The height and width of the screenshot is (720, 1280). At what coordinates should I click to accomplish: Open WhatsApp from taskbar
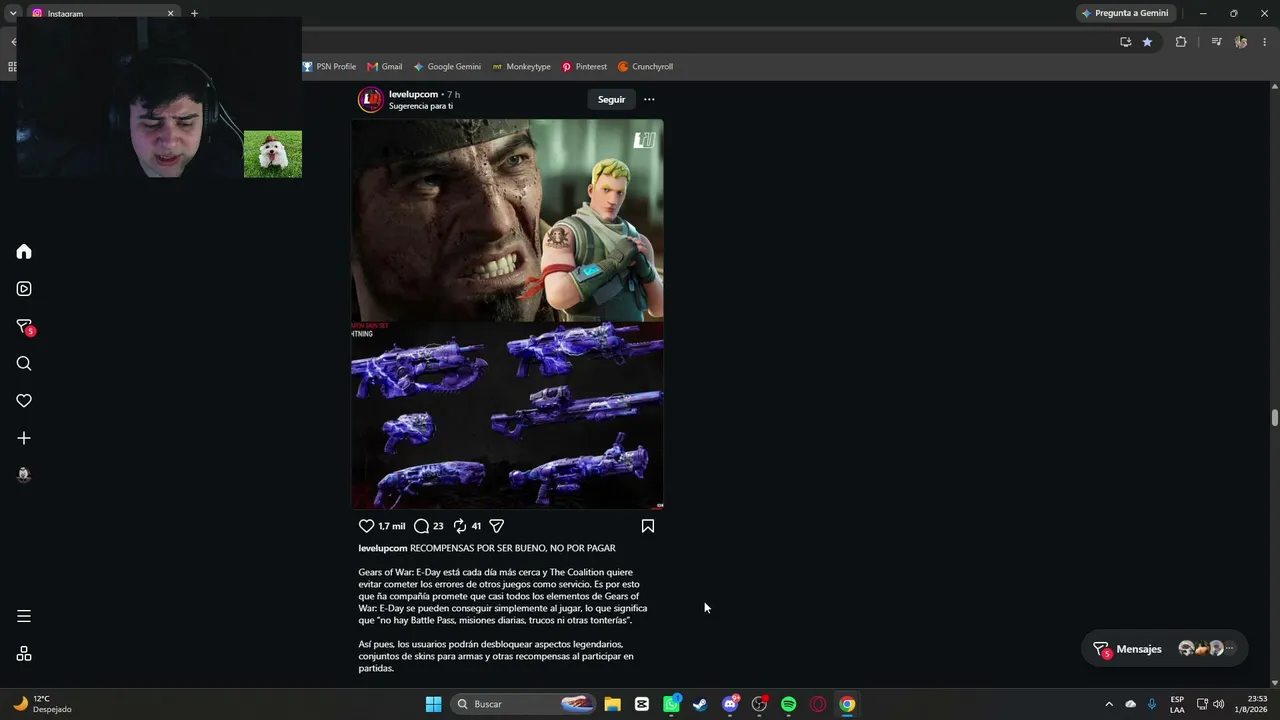point(671,704)
